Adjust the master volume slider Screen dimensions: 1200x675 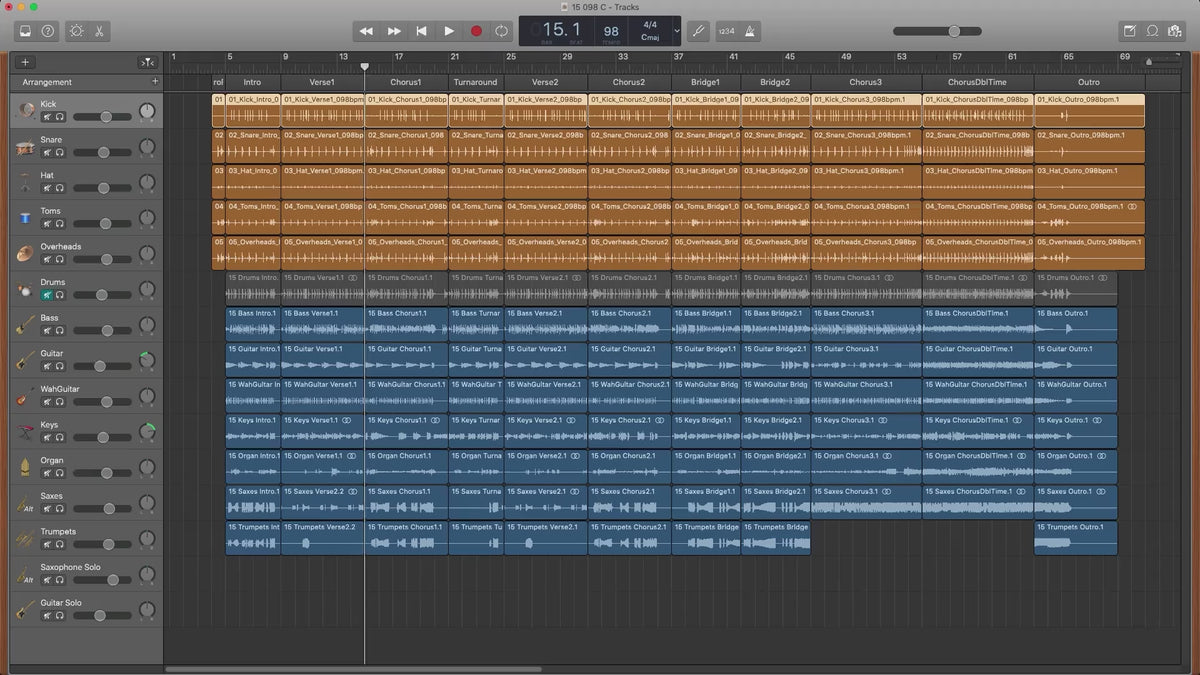coord(954,31)
